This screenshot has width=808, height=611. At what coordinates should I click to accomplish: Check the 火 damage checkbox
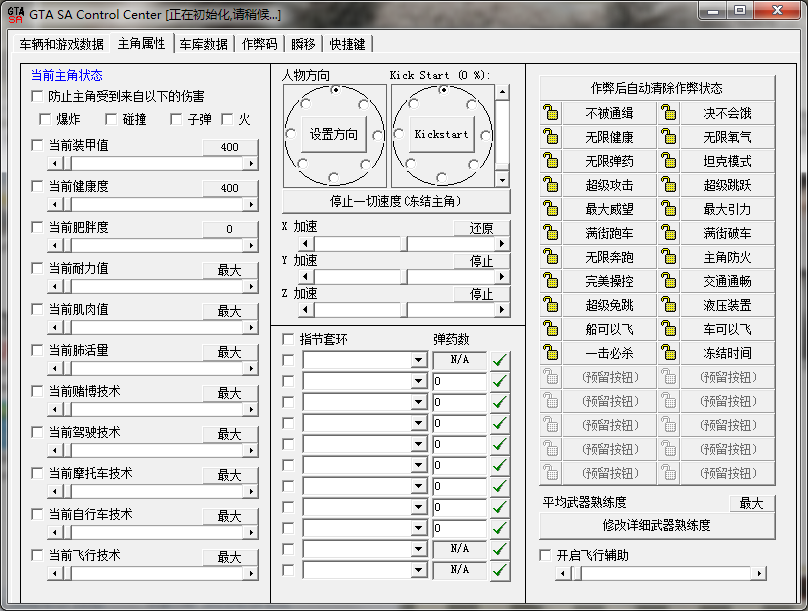[227, 120]
